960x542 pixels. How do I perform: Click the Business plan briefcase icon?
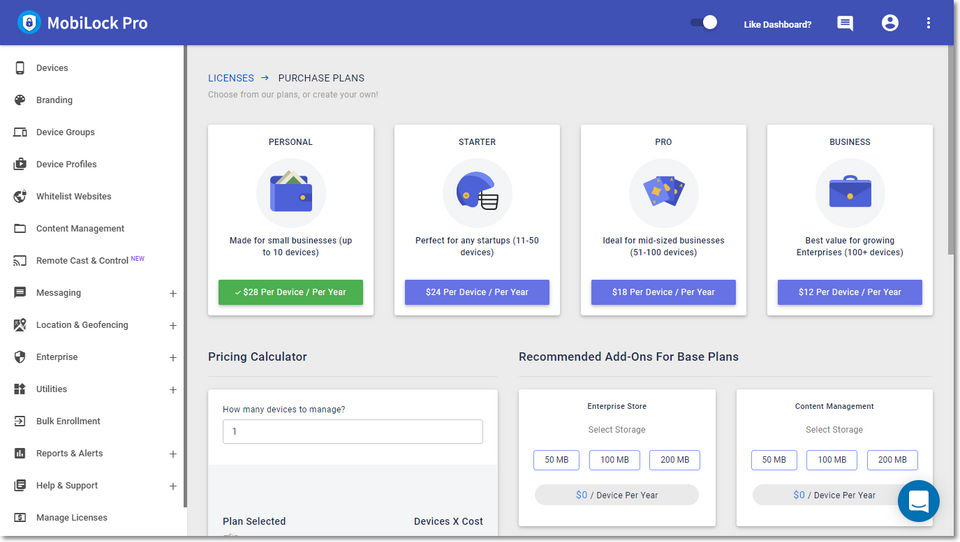point(850,192)
